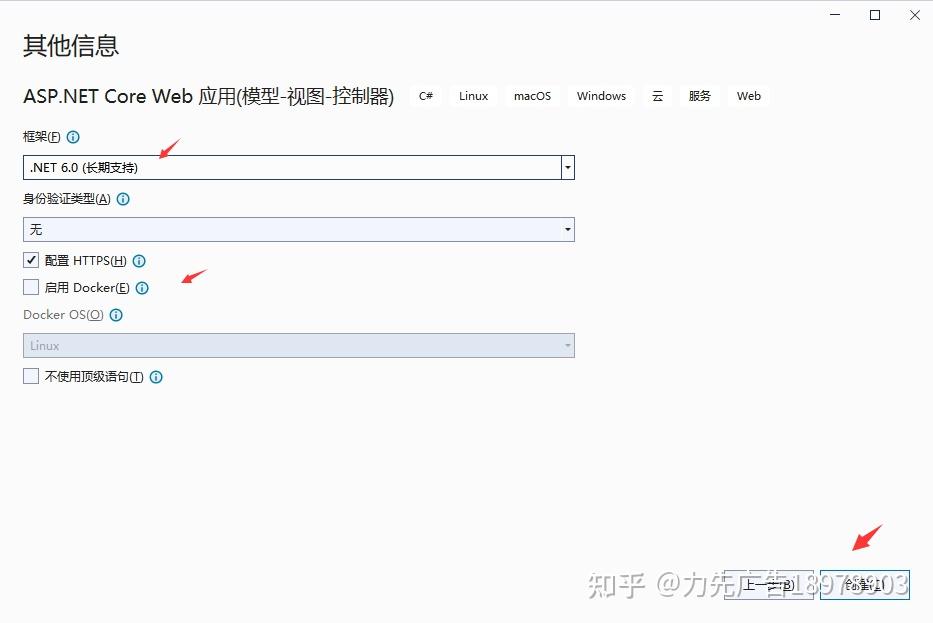Open the .NET 6.0 framework dropdown
Viewport: 933px width, 623px height.
pos(299,168)
